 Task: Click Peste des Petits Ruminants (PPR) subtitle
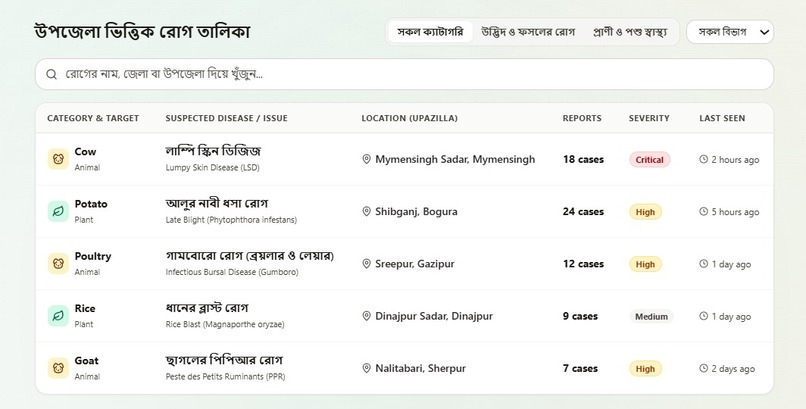(x=225, y=377)
